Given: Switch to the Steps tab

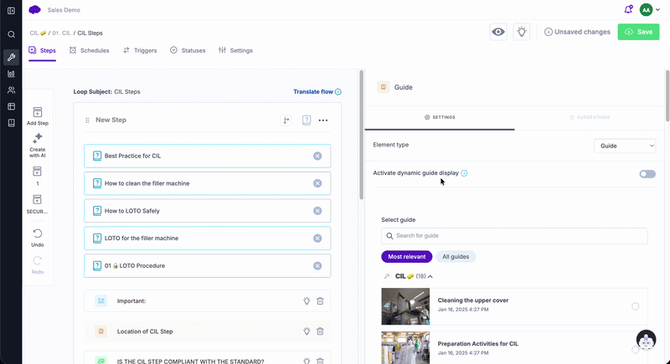Looking at the screenshot, I should click(42, 50).
